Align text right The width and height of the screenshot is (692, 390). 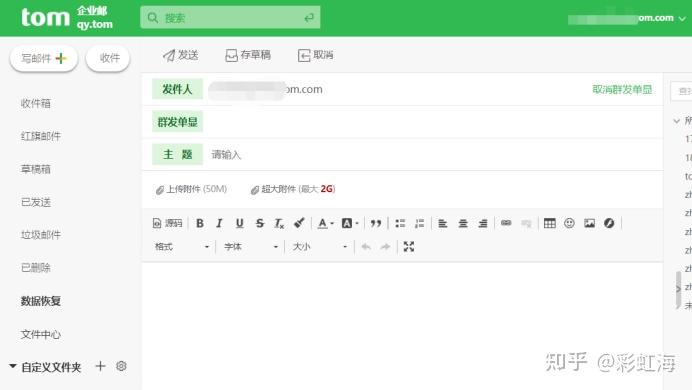click(483, 223)
